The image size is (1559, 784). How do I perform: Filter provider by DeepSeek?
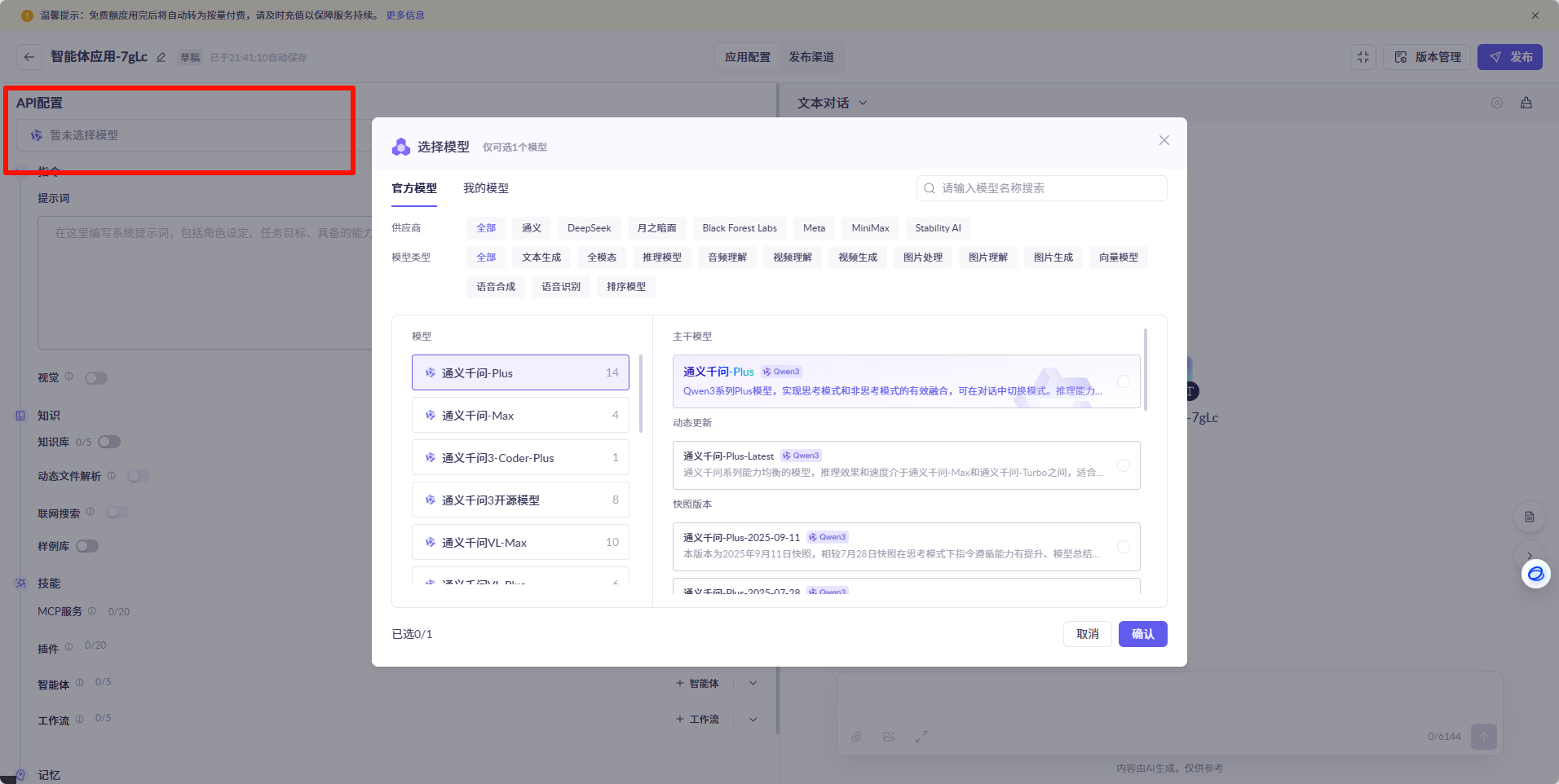pos(590,228)
